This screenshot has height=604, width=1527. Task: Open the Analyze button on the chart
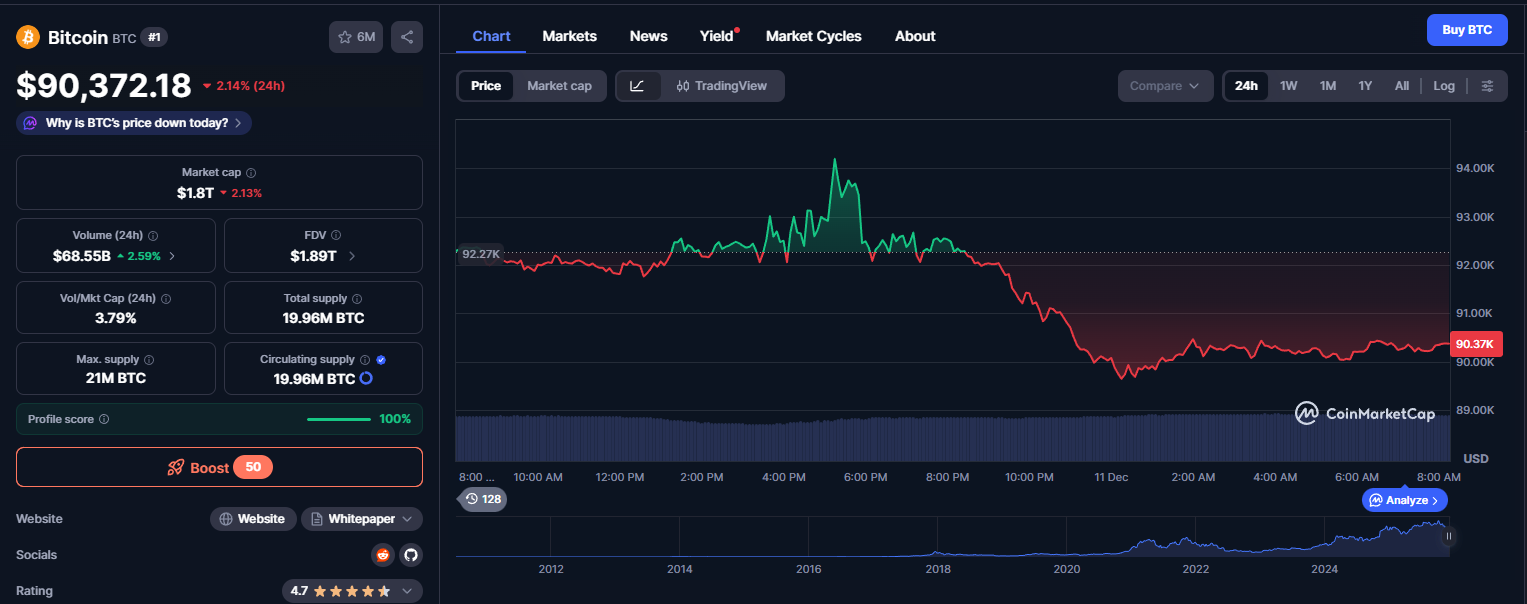(1404, 499)
